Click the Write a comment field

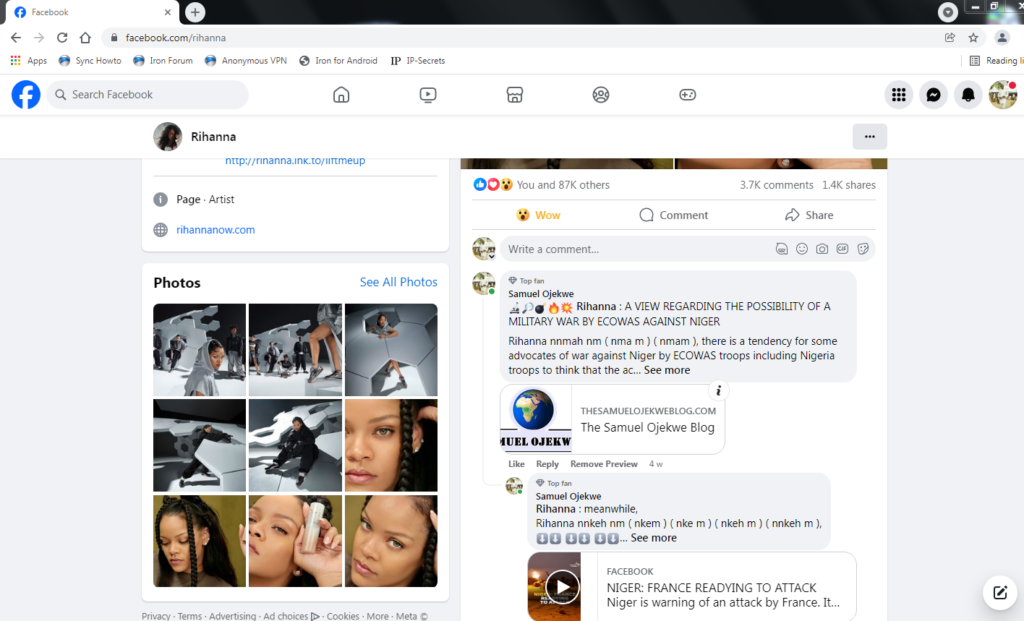tap(637, 249)
